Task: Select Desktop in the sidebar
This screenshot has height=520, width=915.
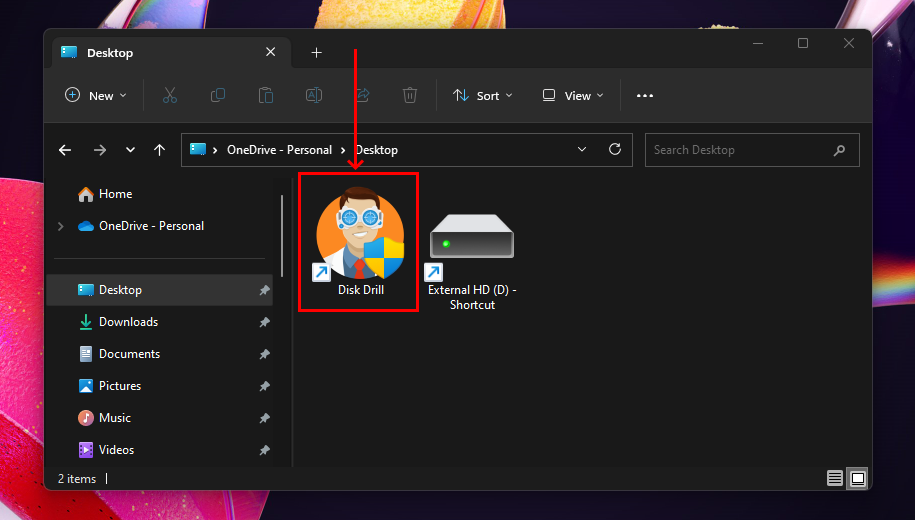Action: (x=159, y=290)
